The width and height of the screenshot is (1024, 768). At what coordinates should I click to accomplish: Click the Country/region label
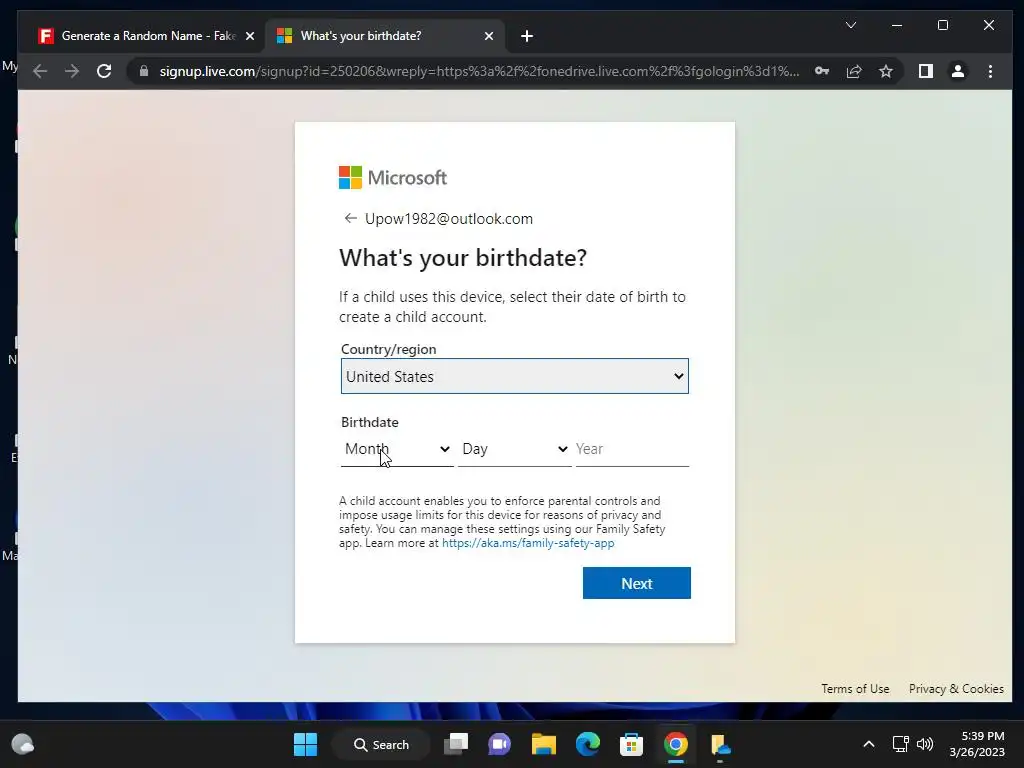389,349
